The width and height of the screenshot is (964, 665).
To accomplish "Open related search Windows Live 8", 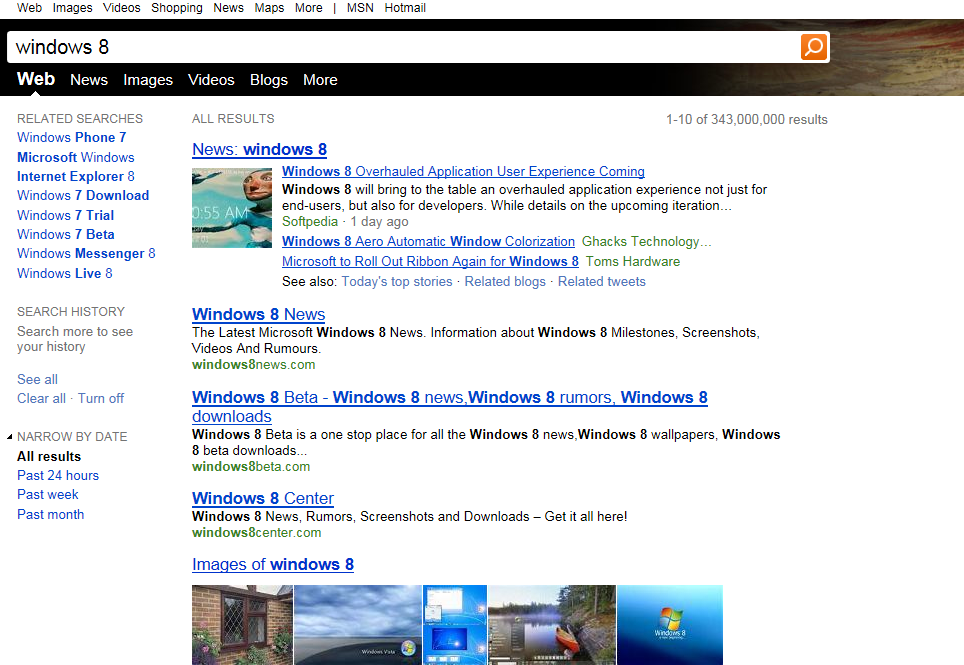I will [65, 273].
